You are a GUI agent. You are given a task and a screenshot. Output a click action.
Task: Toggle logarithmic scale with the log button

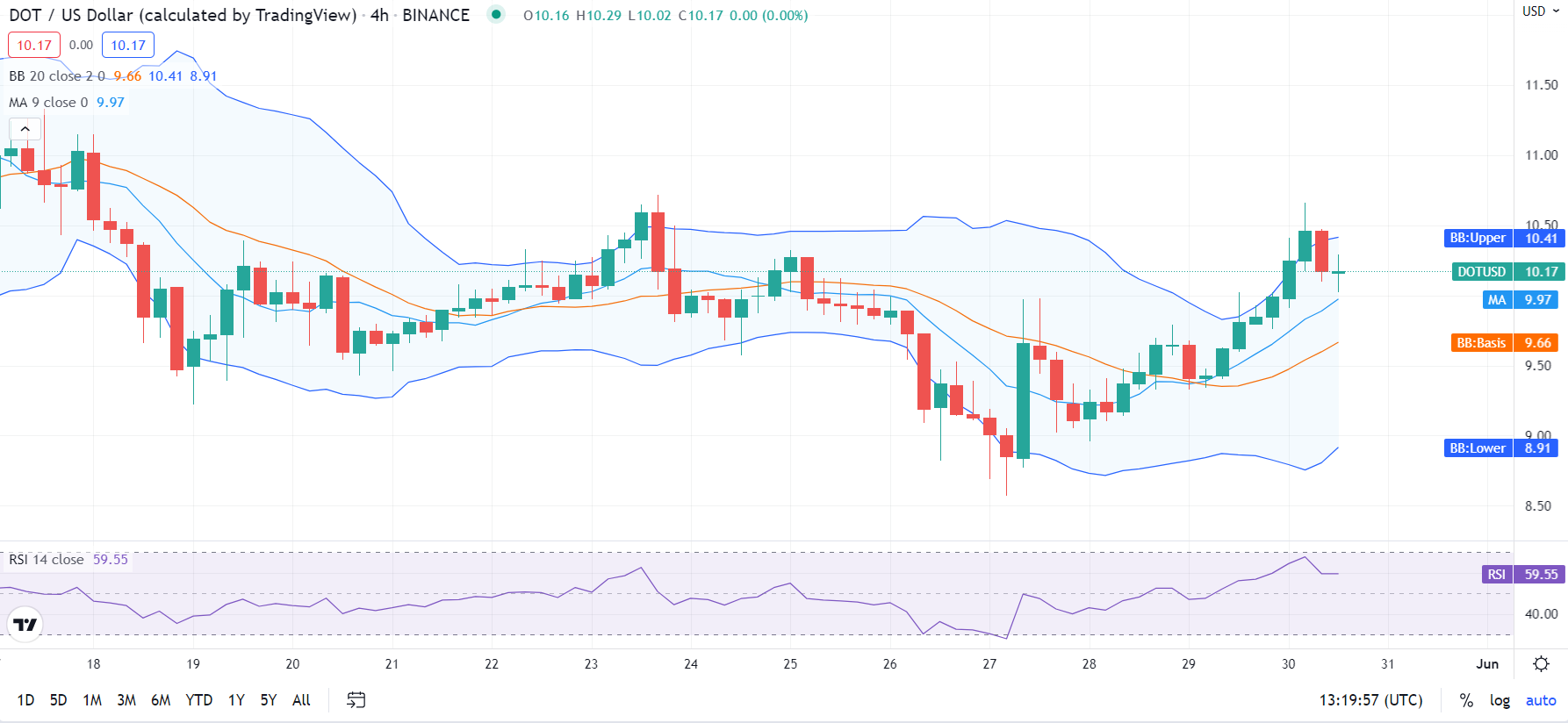pyautogui.click(x=1501, y=700)
